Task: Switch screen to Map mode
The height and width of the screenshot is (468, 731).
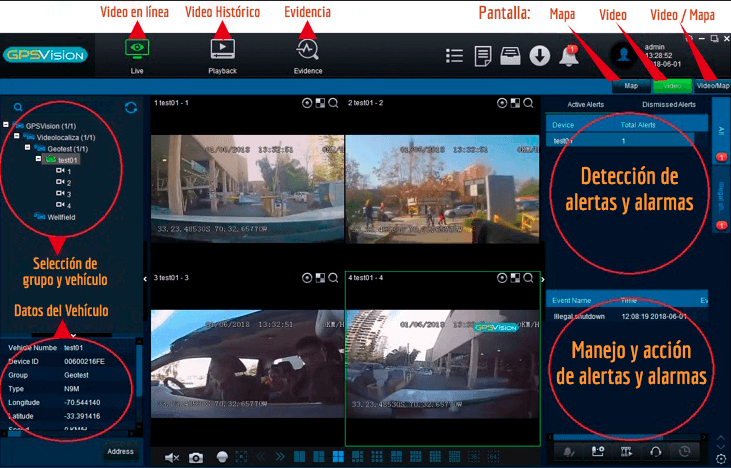Action: pos(631,86)
